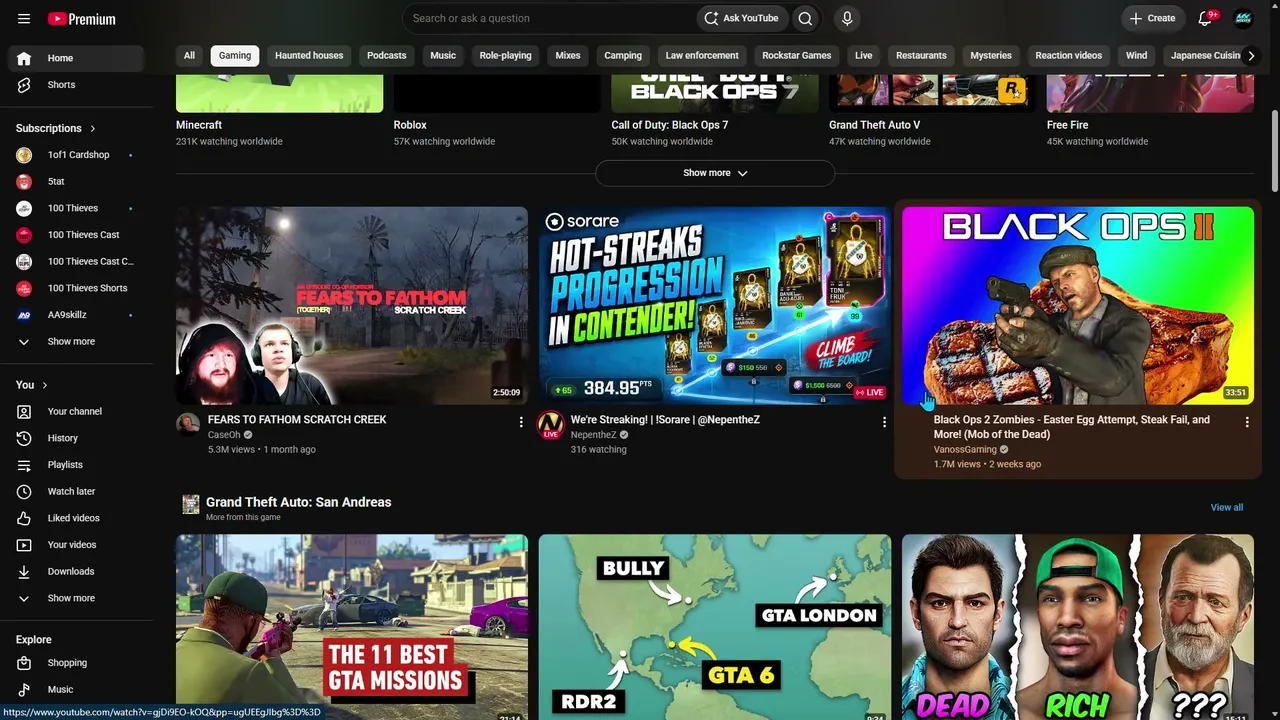The height and width of the screenshot is (720, 1280).
Task: Open the 1of1 Cardshop channel avatar
Action: [24, 155]
